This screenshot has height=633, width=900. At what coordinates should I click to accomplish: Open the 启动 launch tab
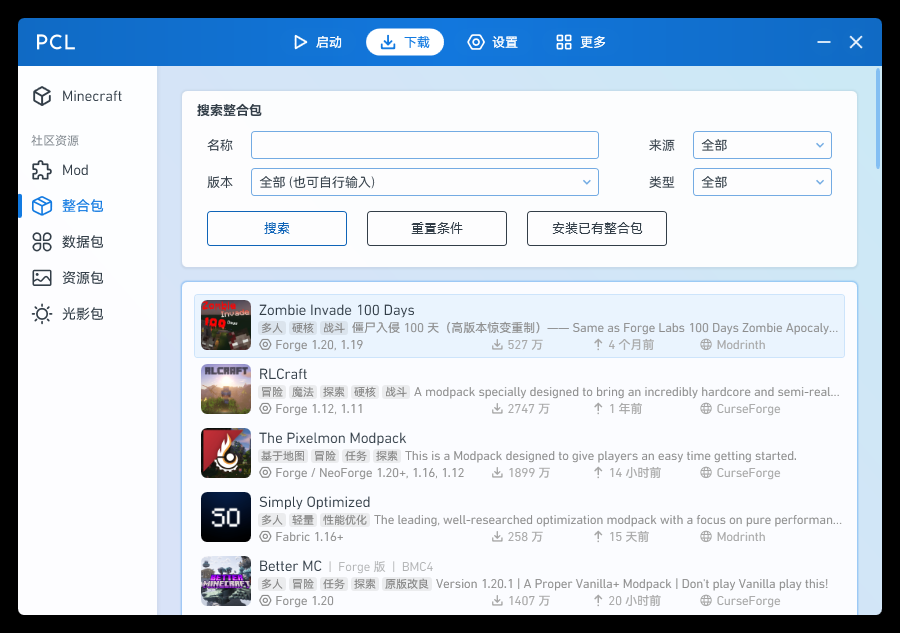pyautogui.click(x=317, y=42)
